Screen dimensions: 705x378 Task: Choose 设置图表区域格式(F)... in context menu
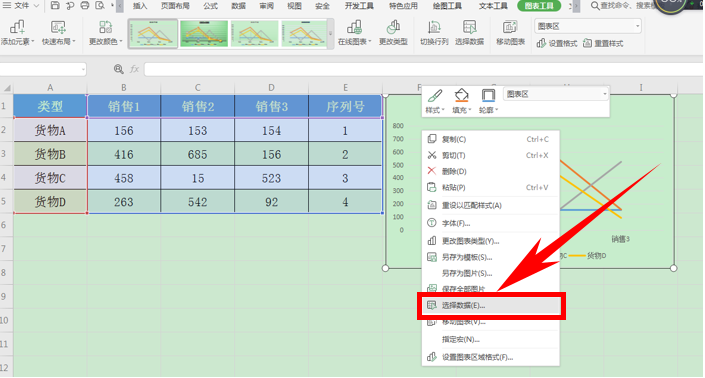pos(491,357)
